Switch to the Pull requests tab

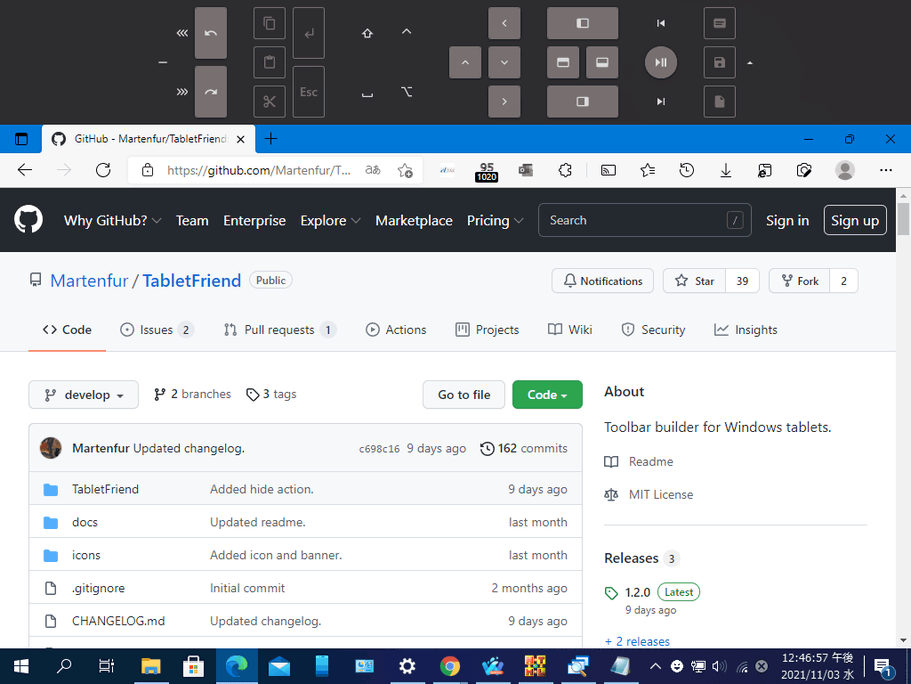tap(279, 330)
